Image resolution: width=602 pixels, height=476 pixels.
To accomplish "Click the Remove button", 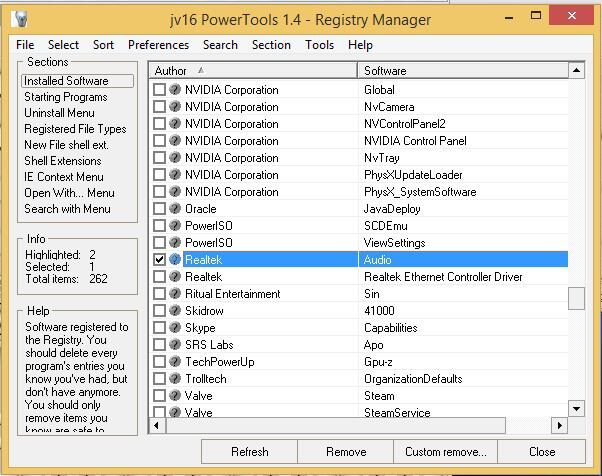I will [x=346, y=452].
